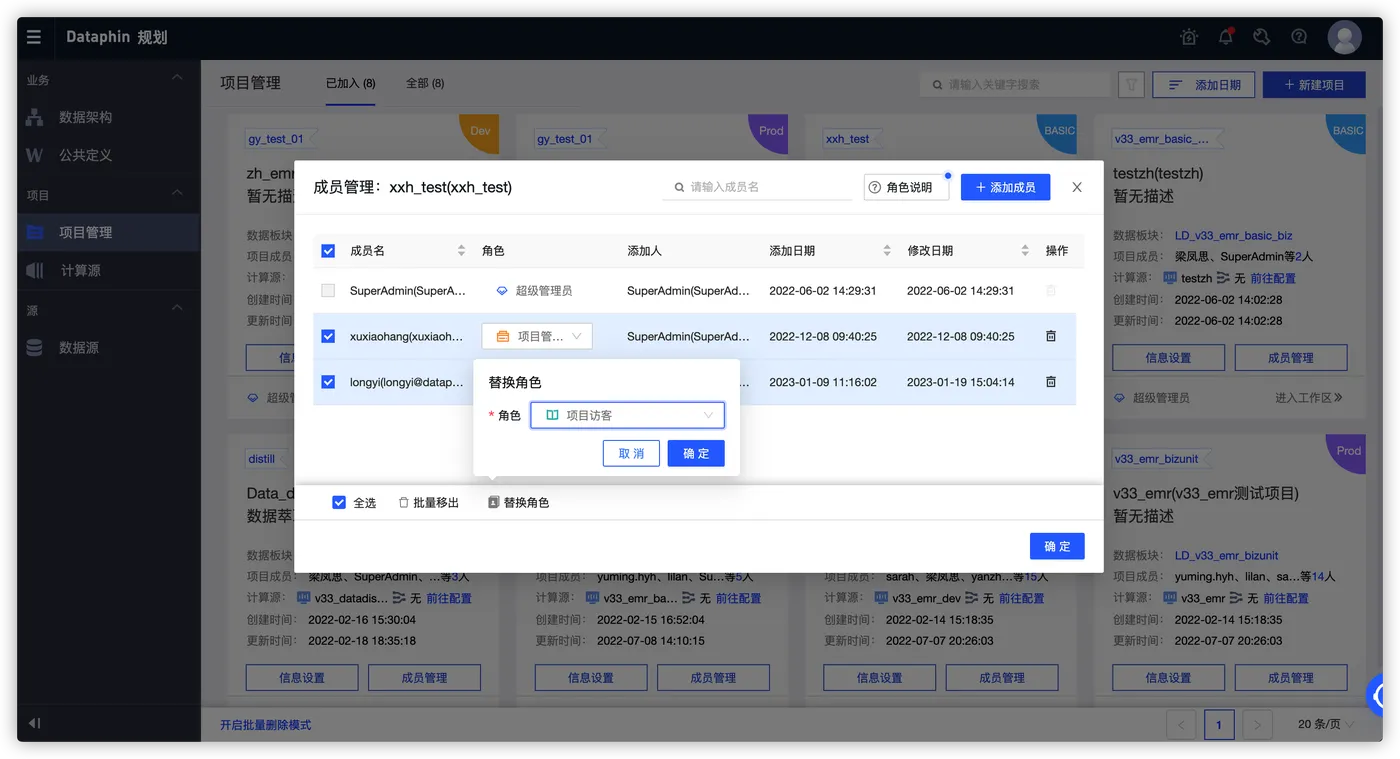The height and width of the screenshot is (759, 1400).
Task: Sort by 添加日期 column in member table
Action: pos(887,251)
